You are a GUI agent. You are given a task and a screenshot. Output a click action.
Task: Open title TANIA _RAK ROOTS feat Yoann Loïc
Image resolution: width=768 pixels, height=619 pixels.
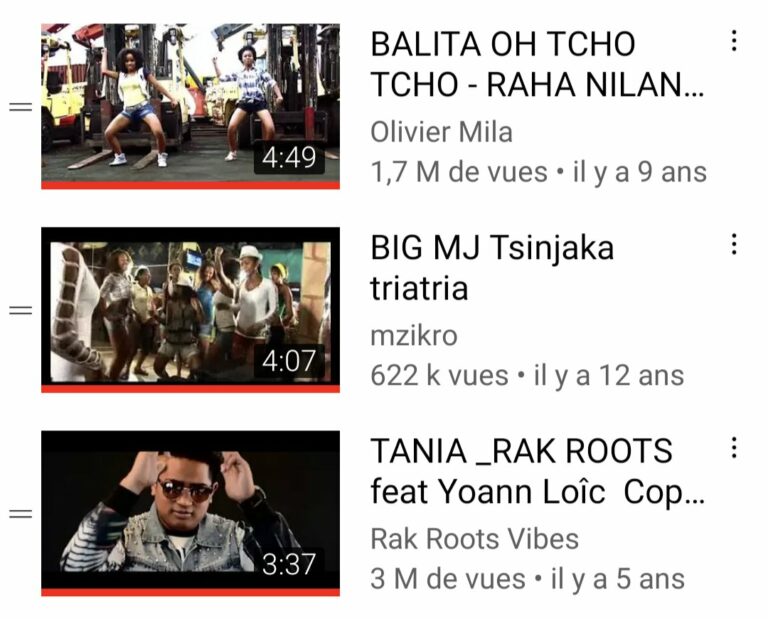[537, 471]
